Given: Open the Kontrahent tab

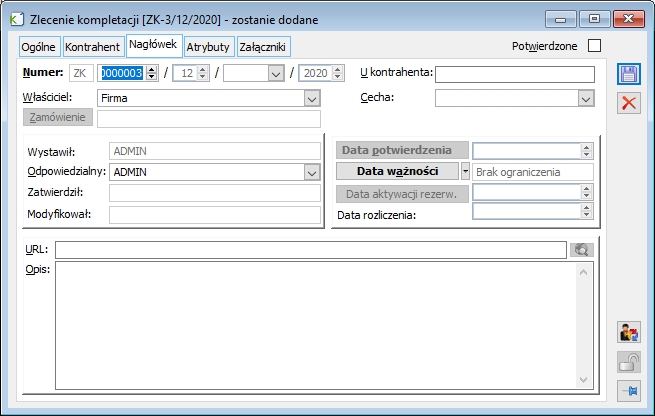Looking at the screenshot, I should pyautogui.click(x=92, y=47).
